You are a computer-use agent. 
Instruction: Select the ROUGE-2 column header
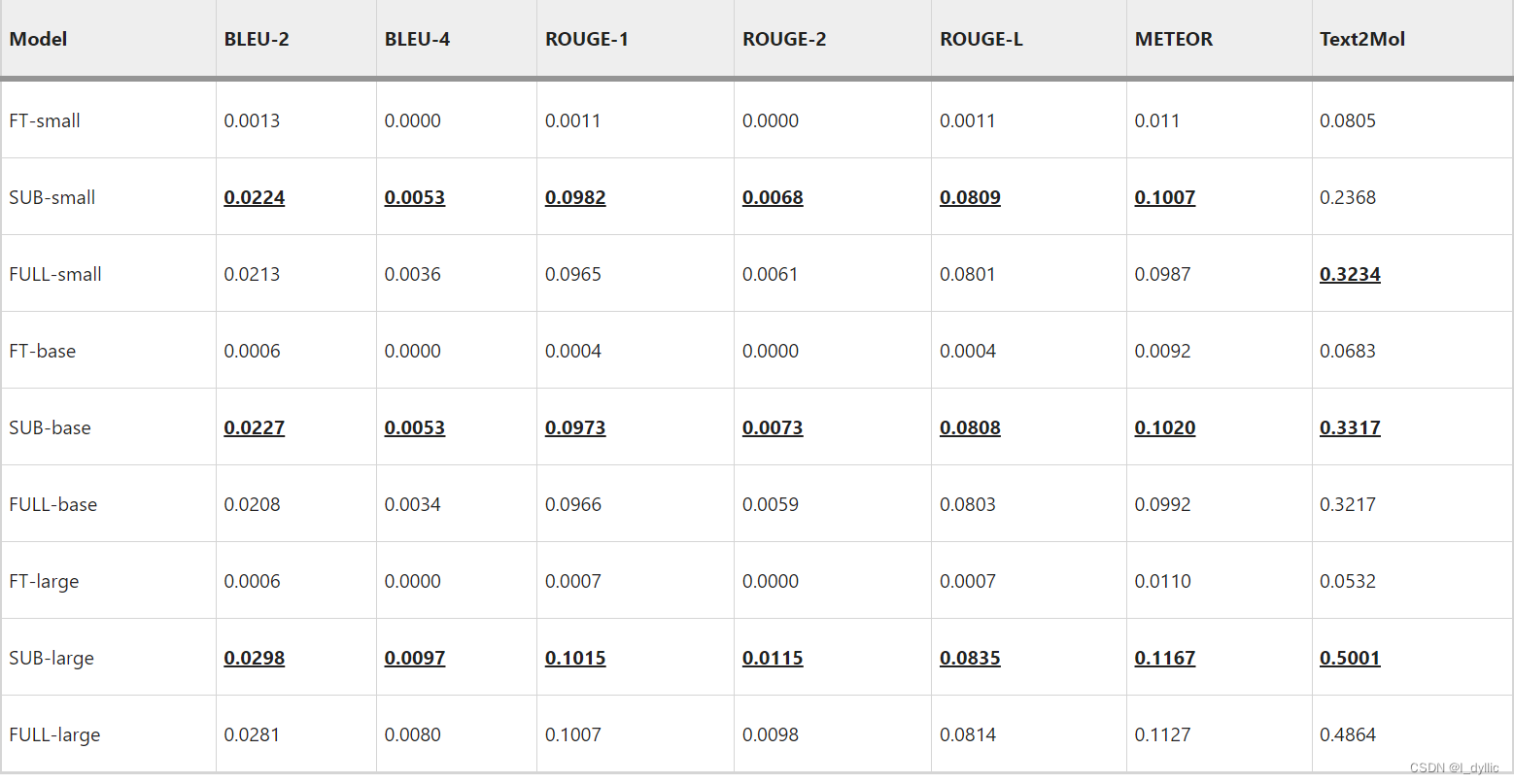pyautogui.click(x=784, y=40)
